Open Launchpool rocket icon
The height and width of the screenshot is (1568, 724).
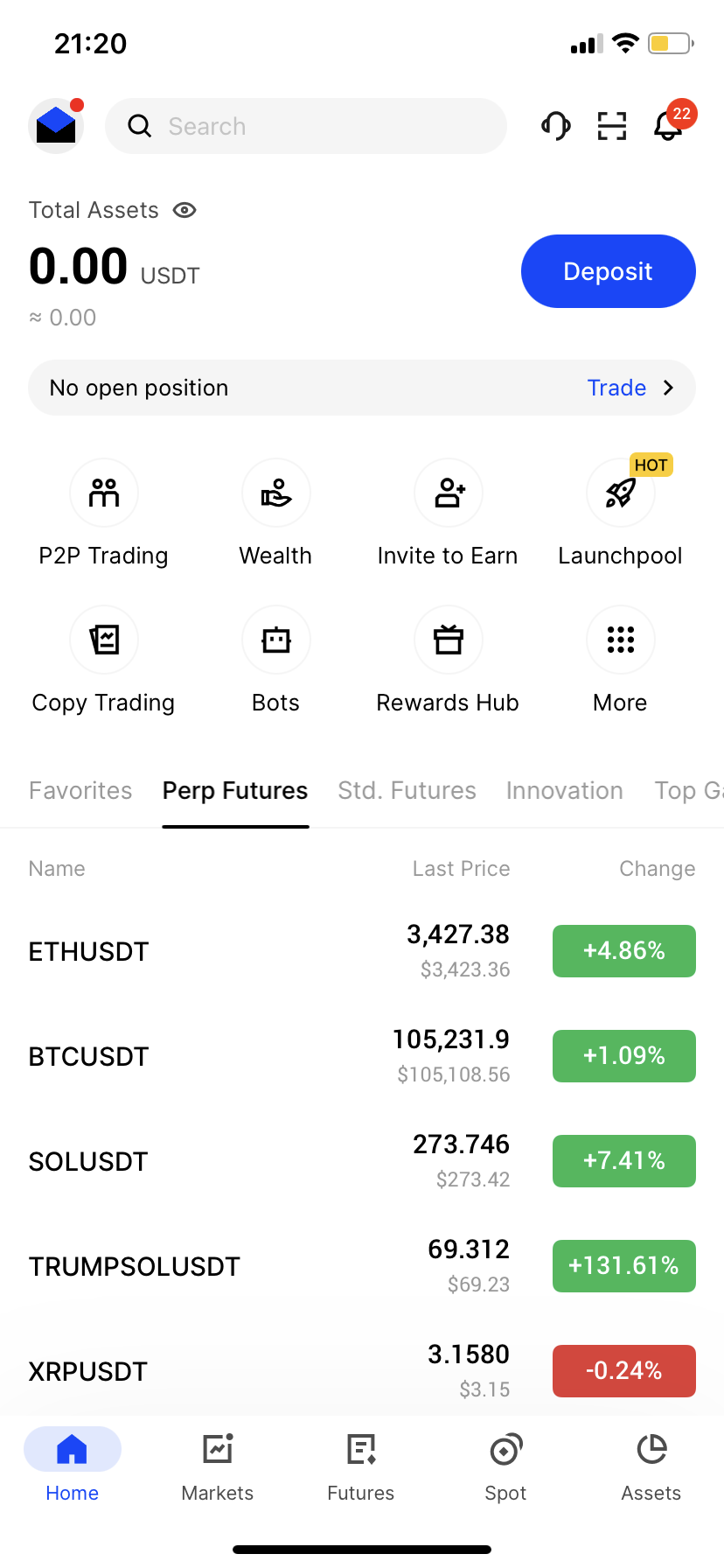pyautogui.click(x=621, y=493)
